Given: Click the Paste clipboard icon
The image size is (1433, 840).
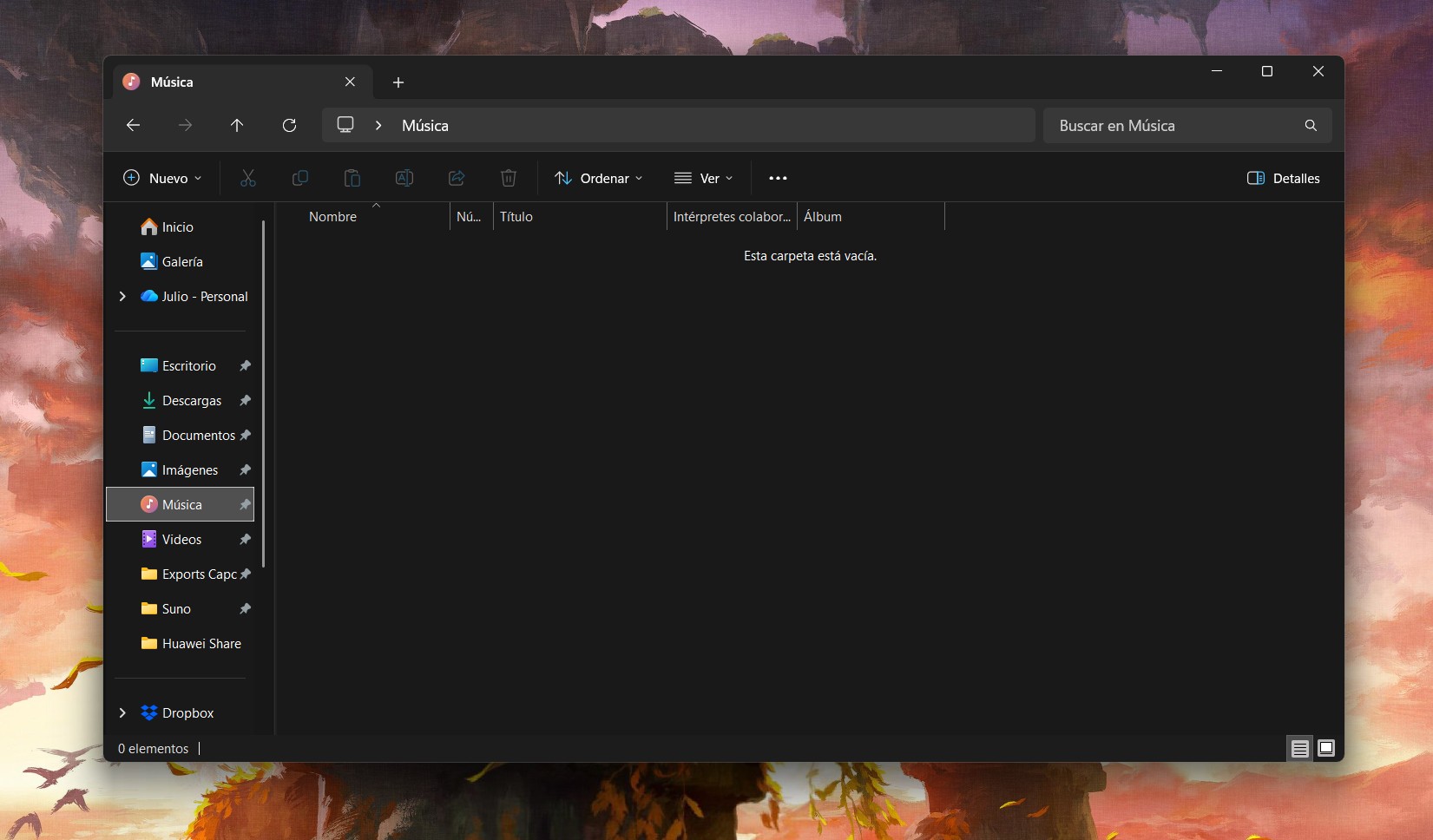Looking at the screenshot, I should (352, 178).
